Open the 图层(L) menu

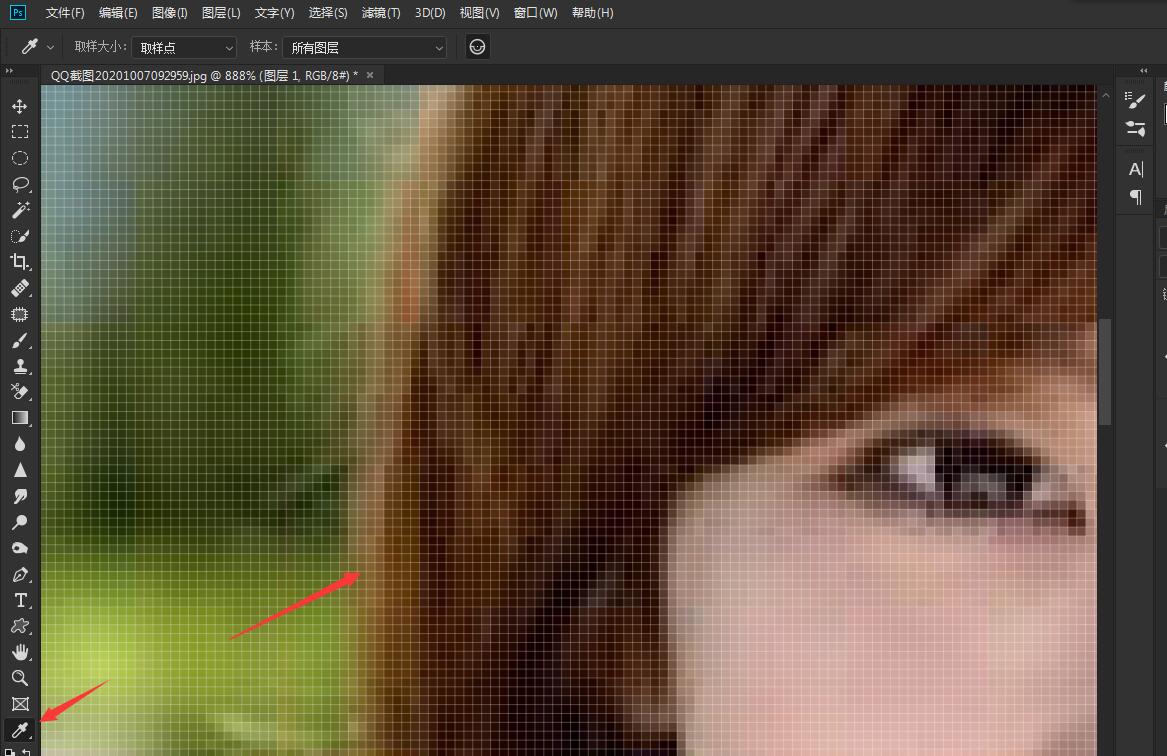pos(221,13)
